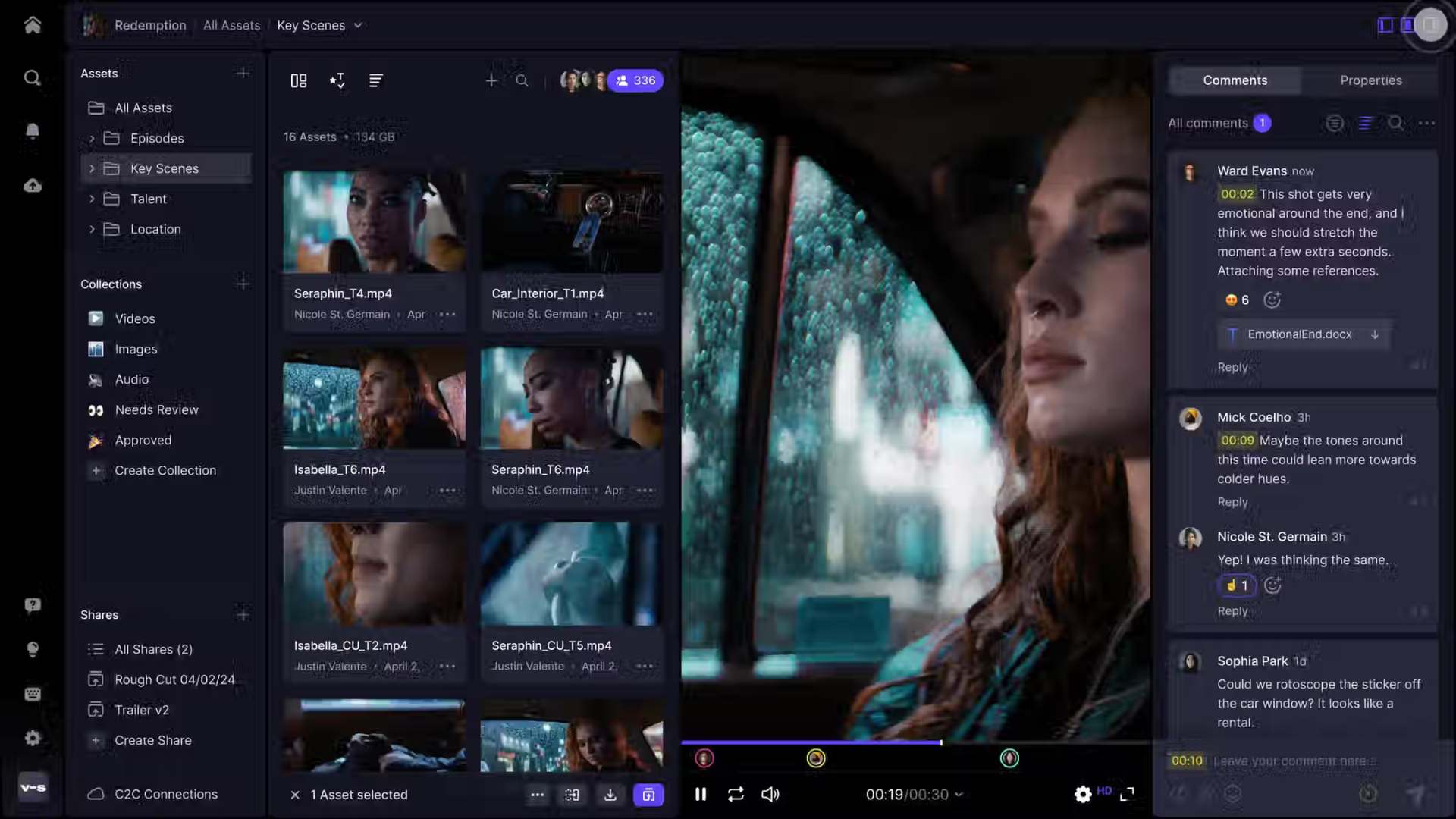This screenshot has width=1456, height=819.
Task: Open the asset list view icon
Action: coord(375,80)
